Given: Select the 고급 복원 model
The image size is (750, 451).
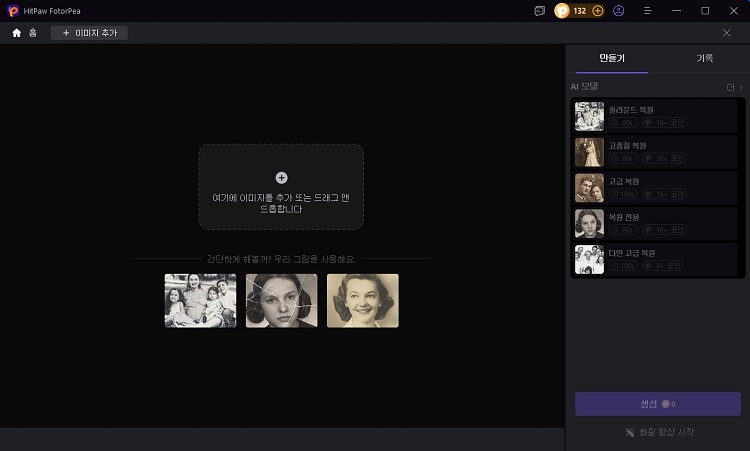Looking at the screenshot, I should [x=655, y=188].
